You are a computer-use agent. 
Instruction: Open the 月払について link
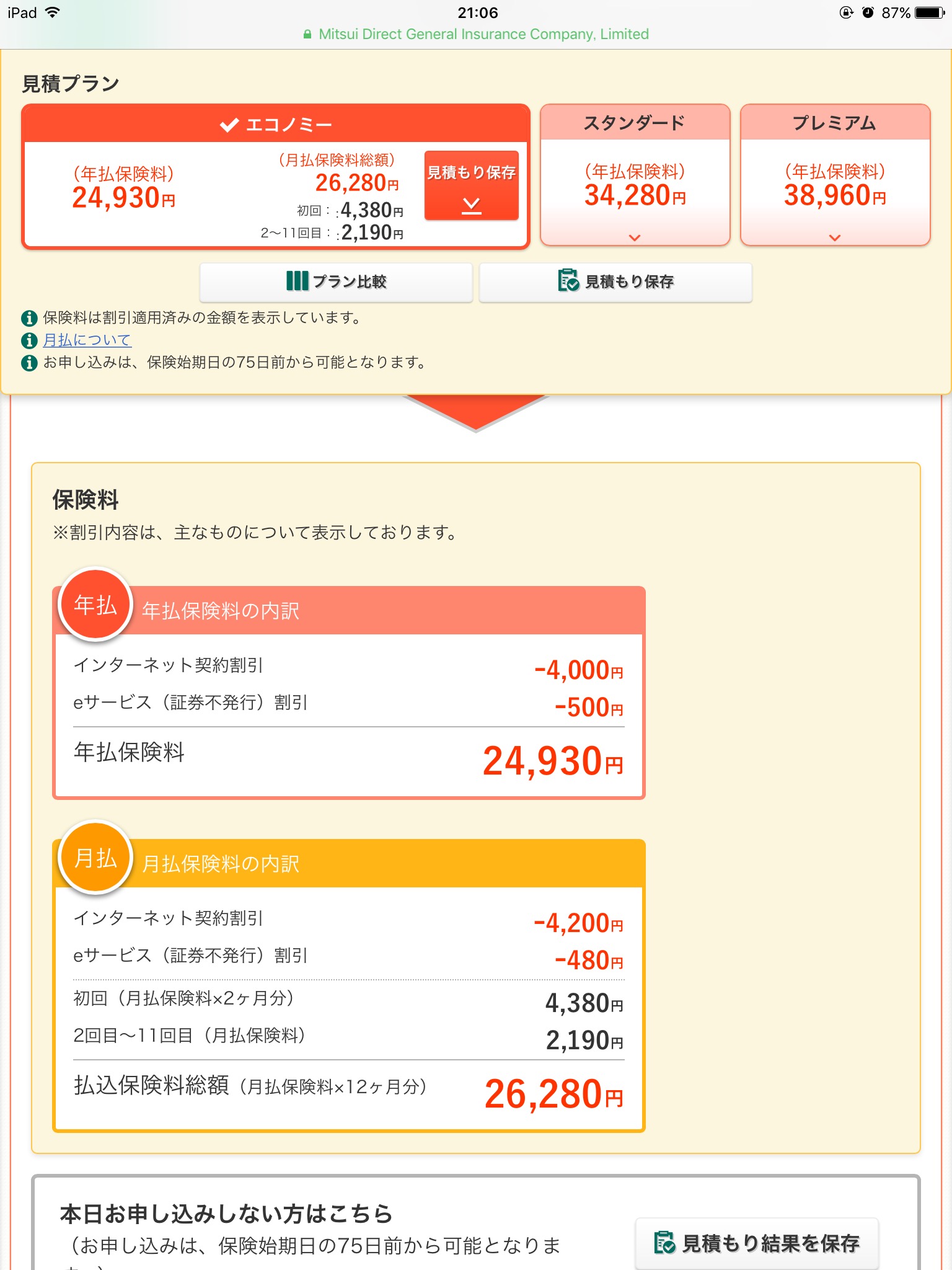pyautogui.click(x=87, y=340)
